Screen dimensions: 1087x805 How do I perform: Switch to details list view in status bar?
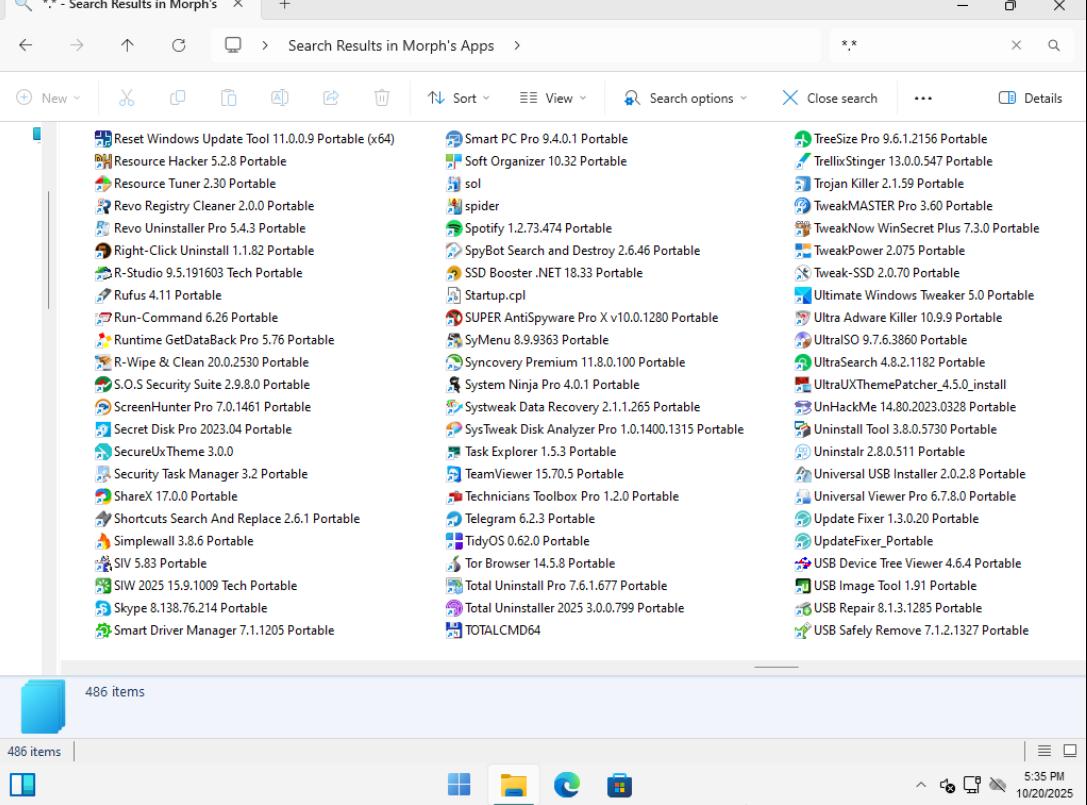pos(1043,751)
